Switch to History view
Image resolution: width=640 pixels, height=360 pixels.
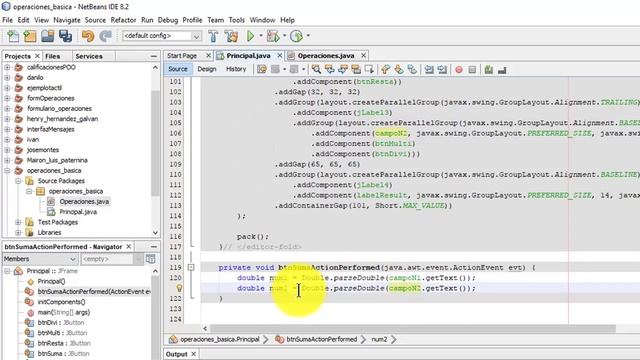pyautogui.click(x=236, y=69)
